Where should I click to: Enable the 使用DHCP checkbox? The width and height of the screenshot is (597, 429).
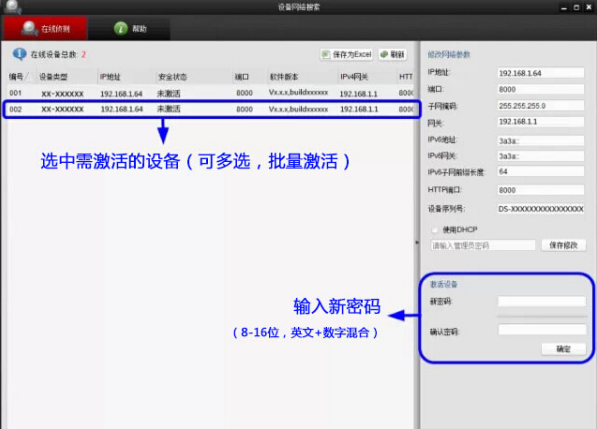[435, 230]
